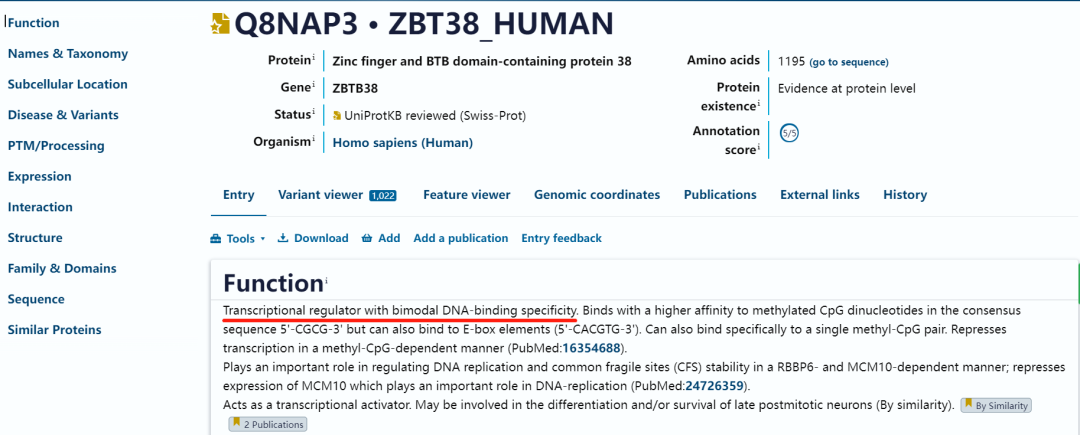This screenshot has height=435, width=1080.
Task: Open PubMed reference 16354688
Action: (x=592, y=348)
